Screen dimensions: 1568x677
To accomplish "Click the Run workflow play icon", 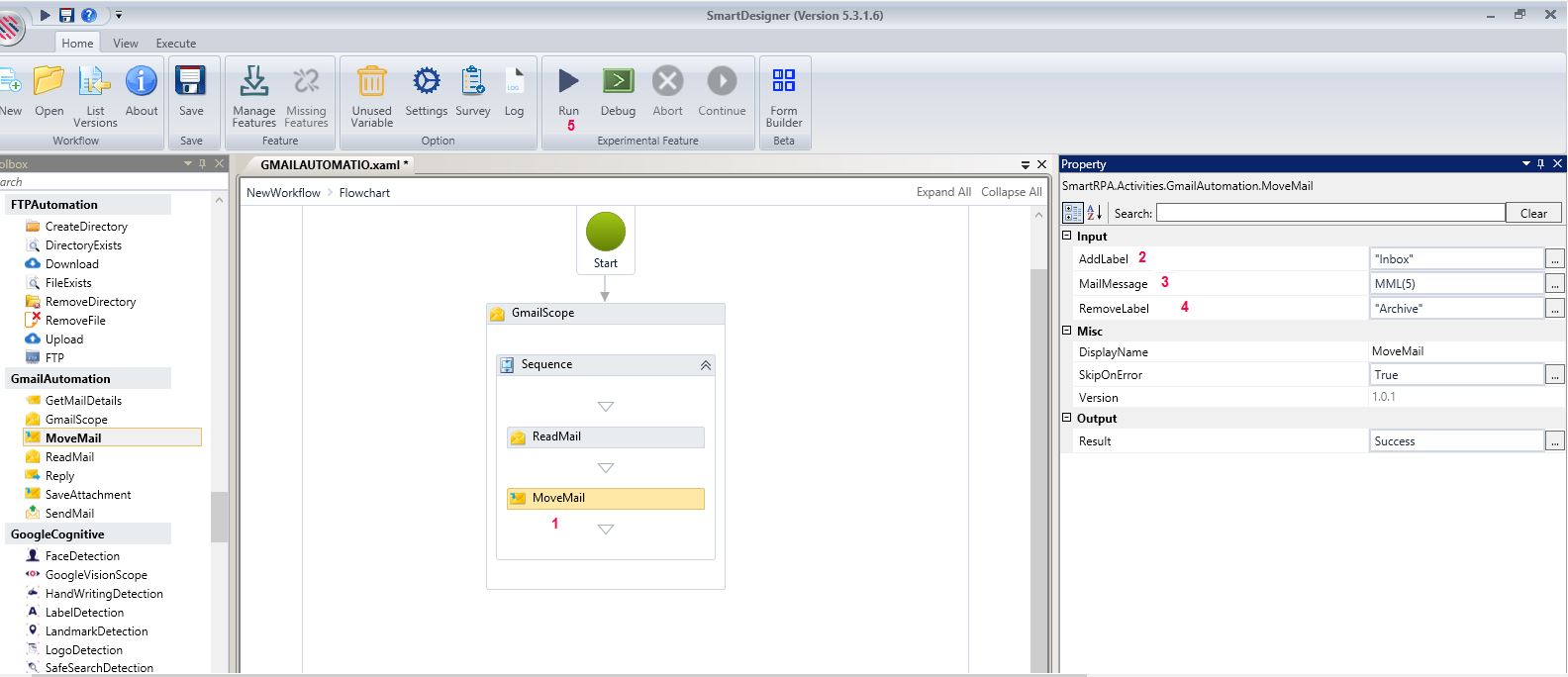I will coord(568,81).
